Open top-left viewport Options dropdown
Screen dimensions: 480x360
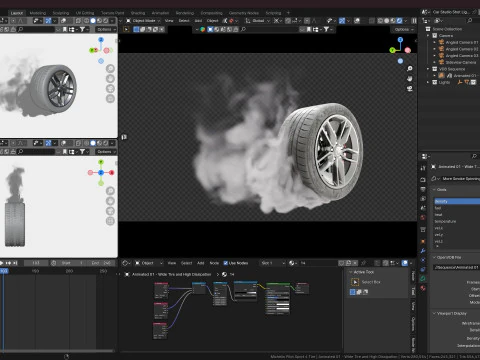(x=106, y=29)
